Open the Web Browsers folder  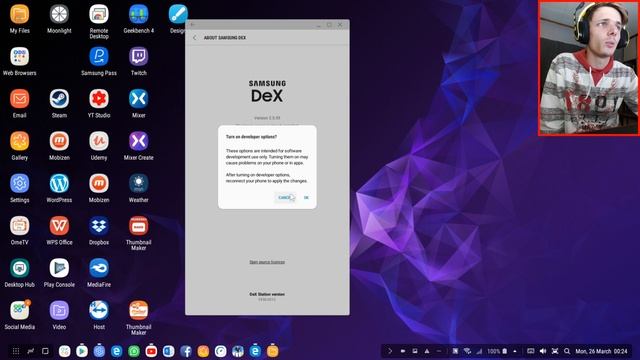(20, 57)
